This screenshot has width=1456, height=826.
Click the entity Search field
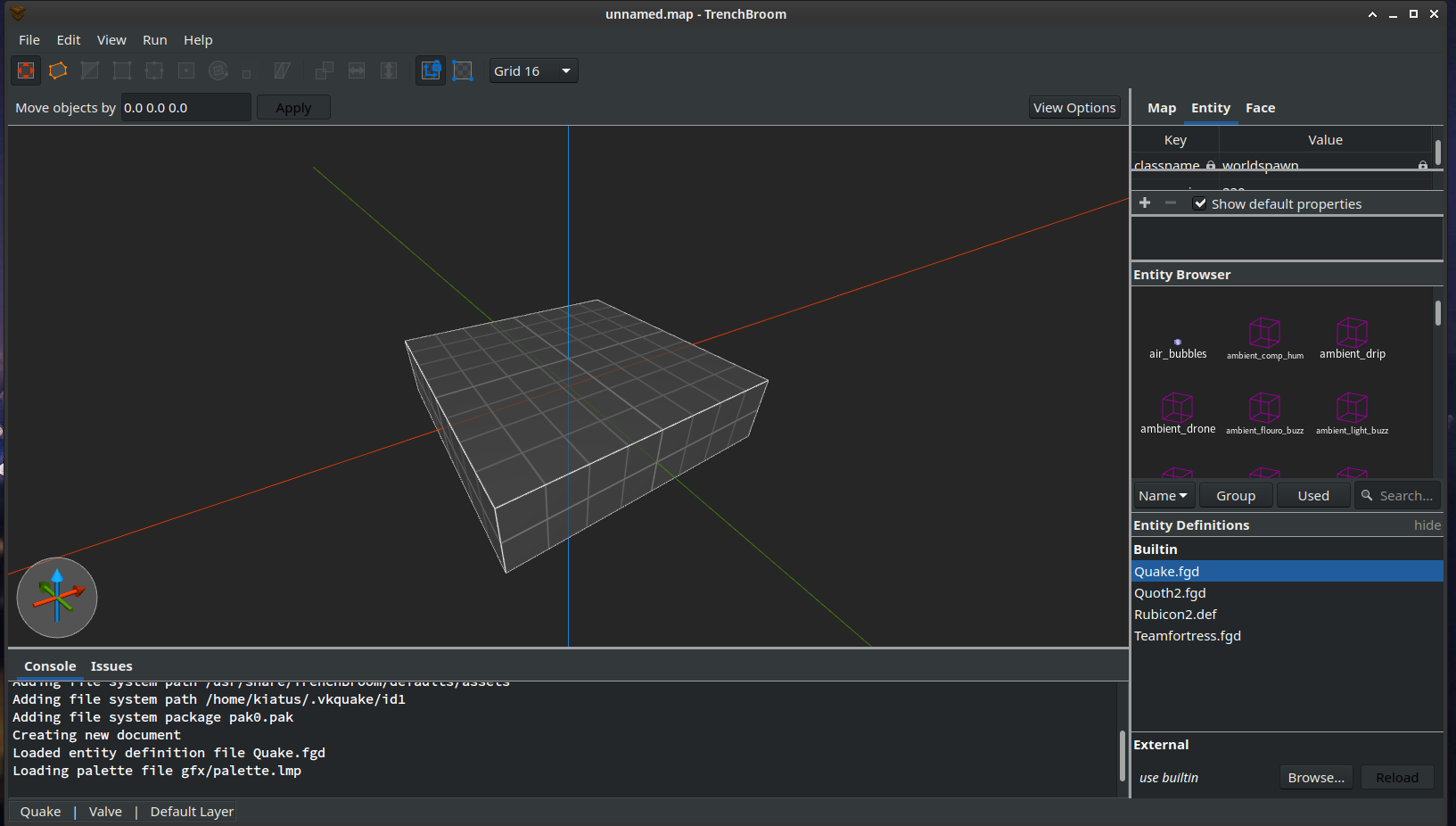[1397, 495]
